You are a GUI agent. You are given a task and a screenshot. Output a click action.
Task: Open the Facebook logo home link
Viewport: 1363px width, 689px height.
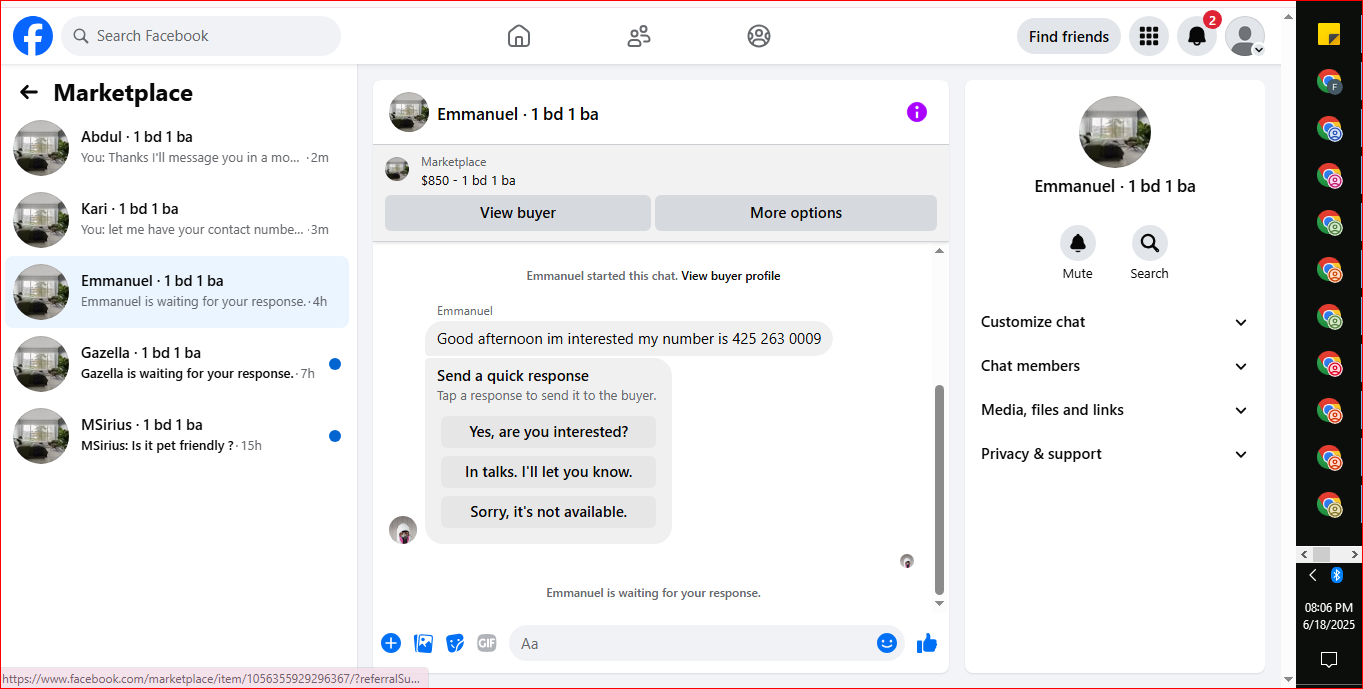coord(33,36)
